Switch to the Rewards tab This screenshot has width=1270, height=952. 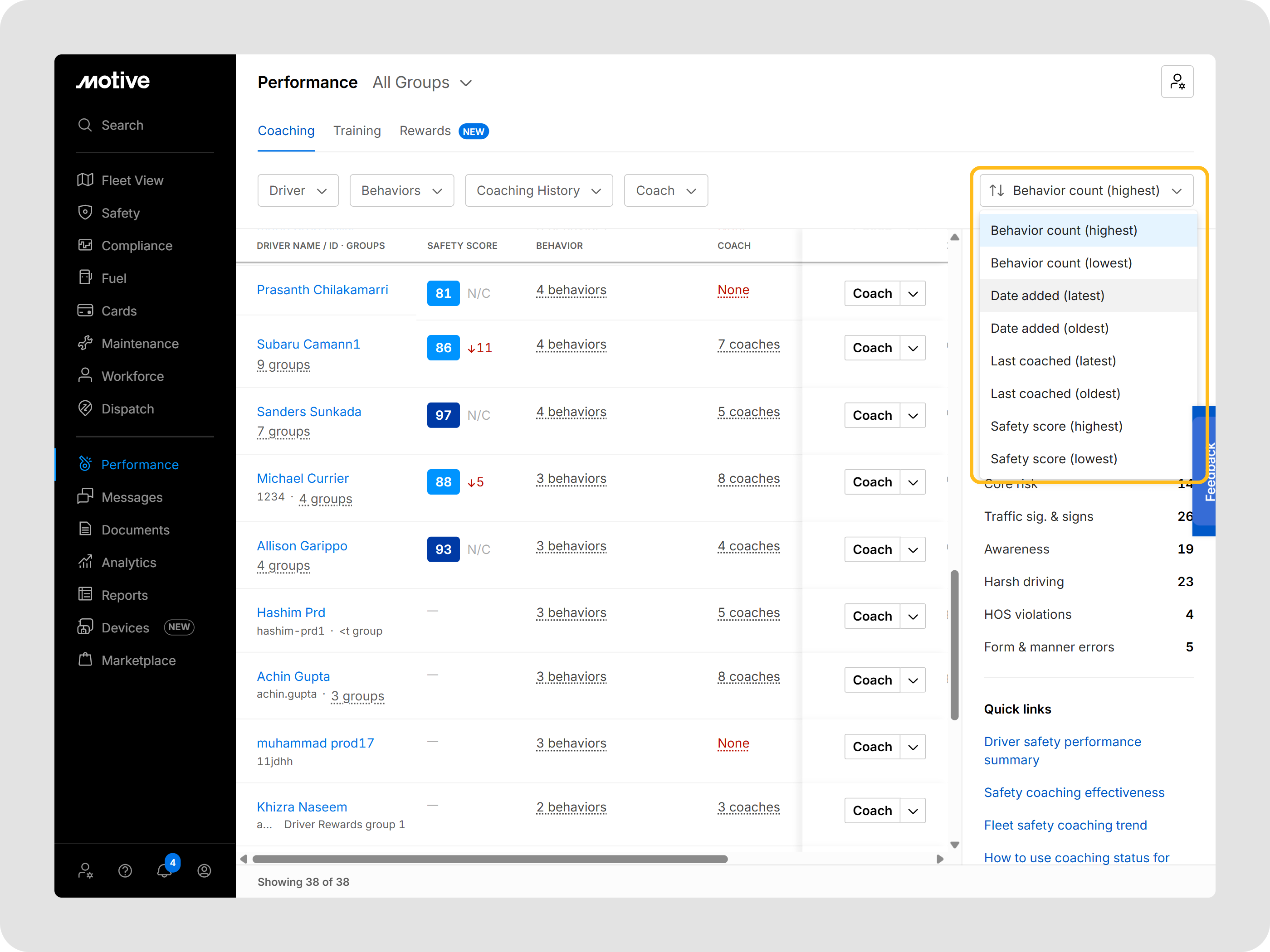tap(425, 131)
